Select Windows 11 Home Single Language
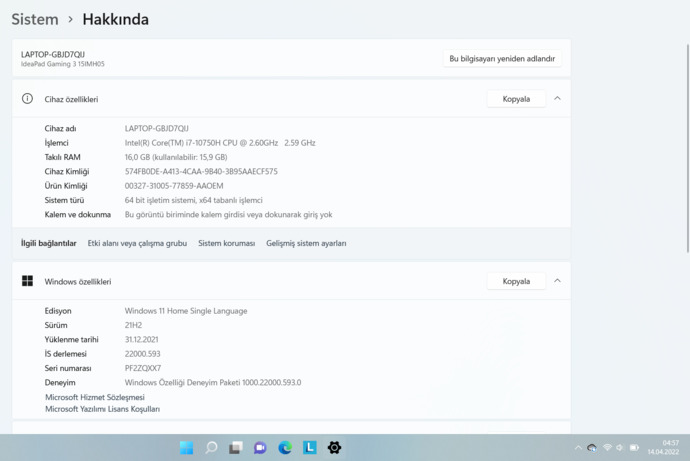 (186, 311)
